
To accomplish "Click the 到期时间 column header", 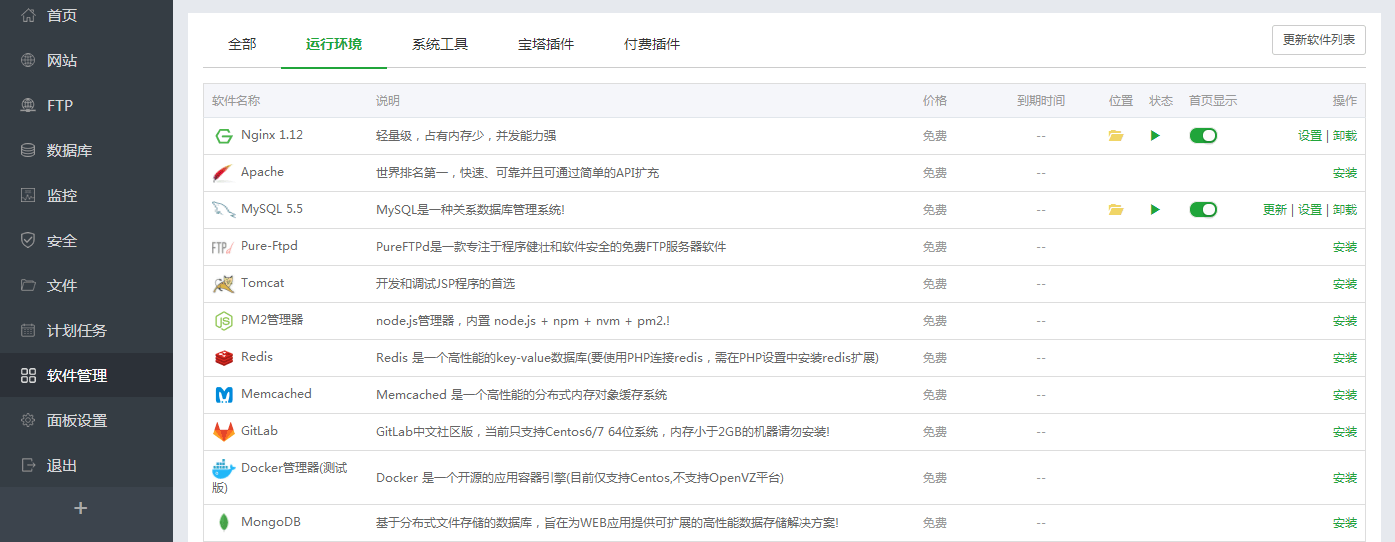I will tap(1041, 101).
